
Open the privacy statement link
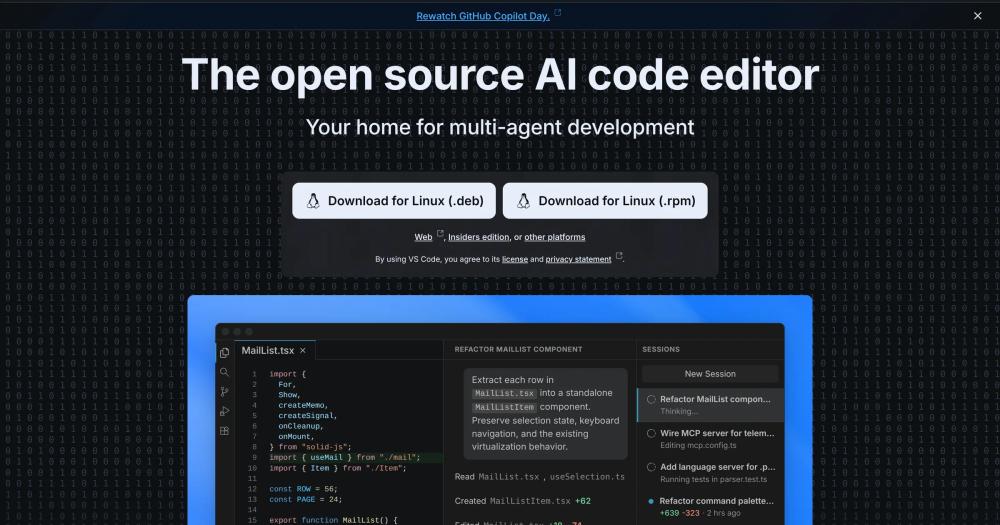coord(578,259)
